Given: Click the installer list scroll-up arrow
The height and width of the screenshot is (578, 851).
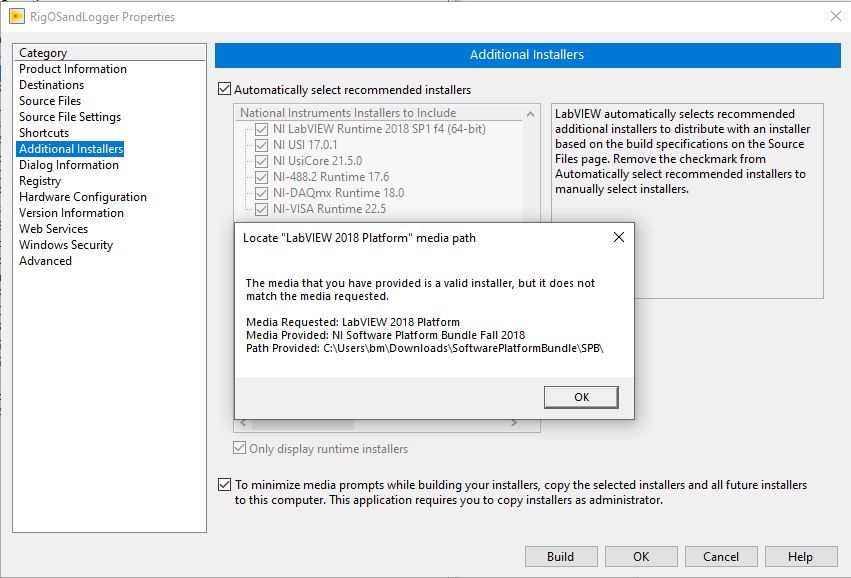Looking at the screenshot, I should coord(531,113).
